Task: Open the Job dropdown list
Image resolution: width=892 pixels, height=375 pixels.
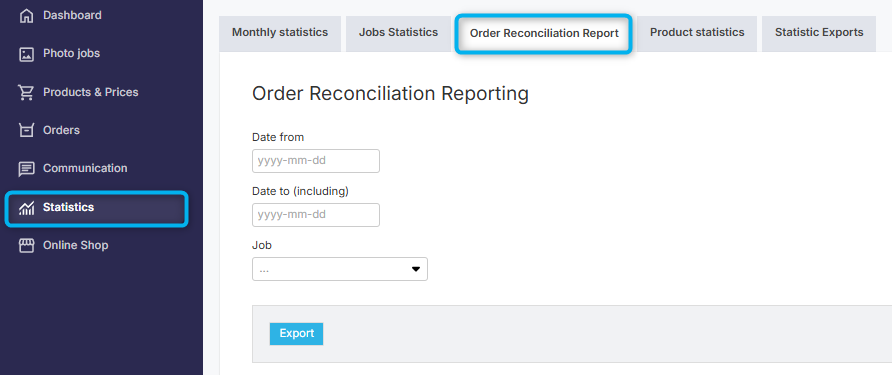Action: (340, 269)
